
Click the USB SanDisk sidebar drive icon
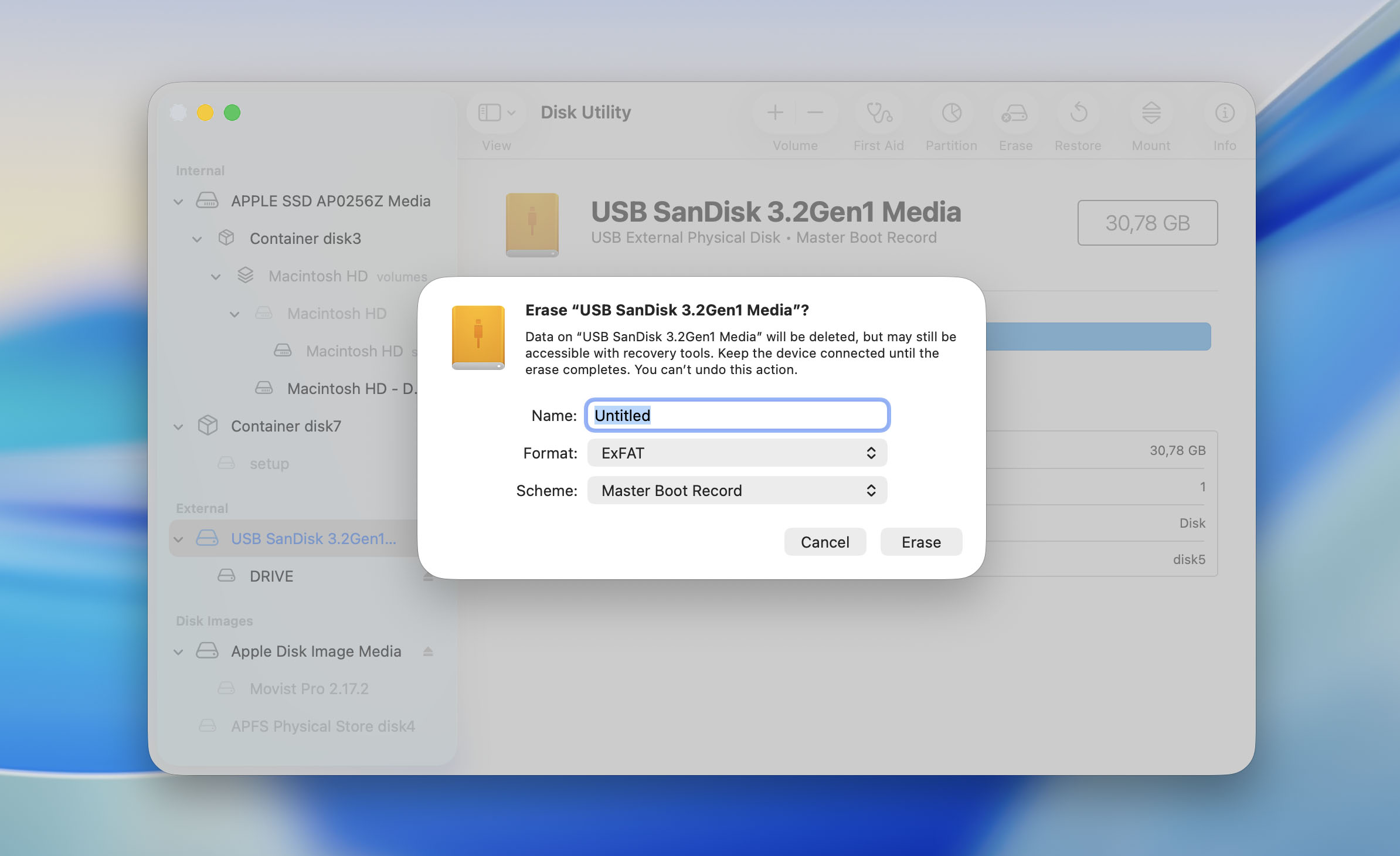(x=207, y=538)
